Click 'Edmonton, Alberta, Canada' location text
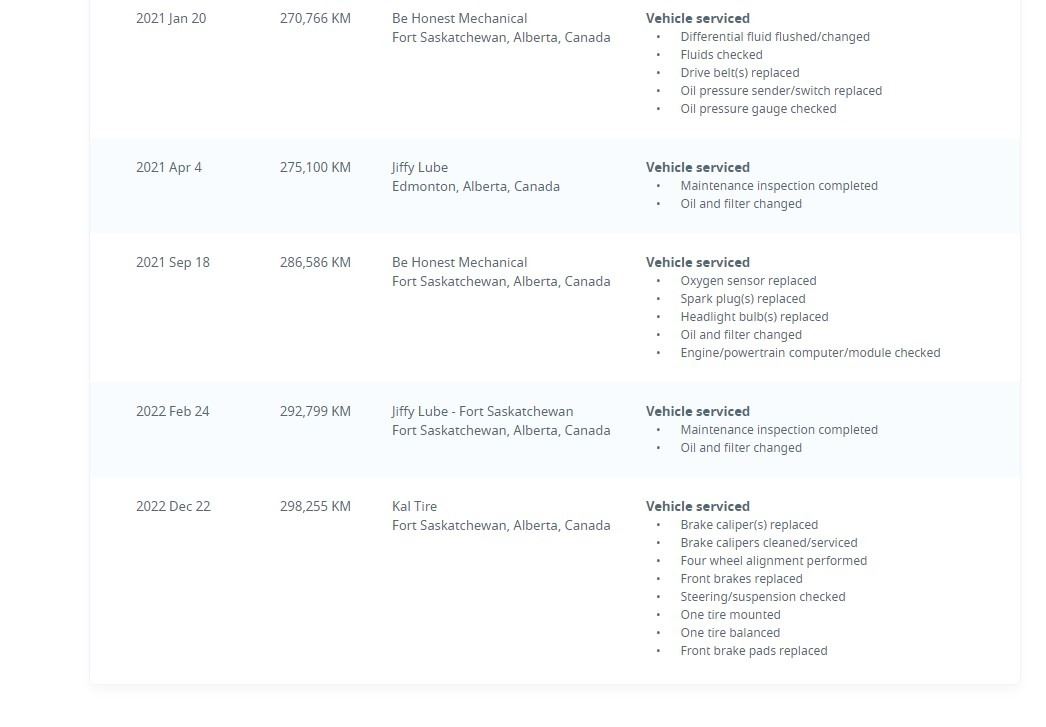Image resolution: width=1046 pixels, height=727 pixels. point(476,186)
